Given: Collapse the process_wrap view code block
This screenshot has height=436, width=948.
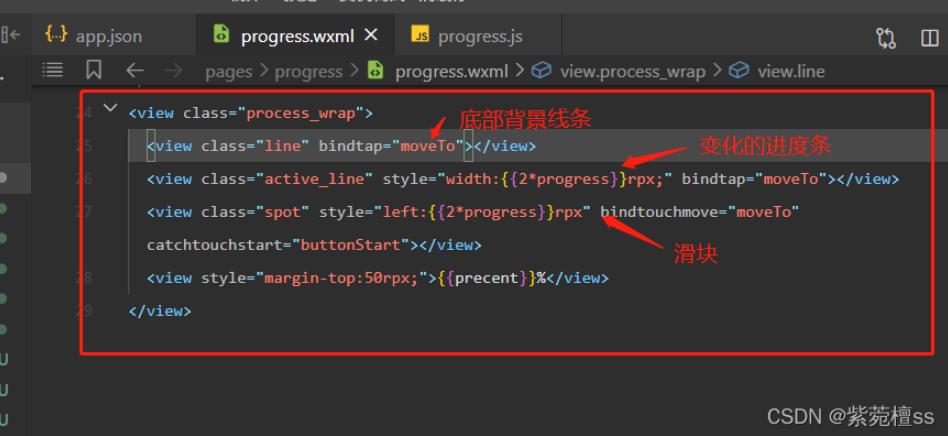Looking at the screenshot, I should [109, 109].
